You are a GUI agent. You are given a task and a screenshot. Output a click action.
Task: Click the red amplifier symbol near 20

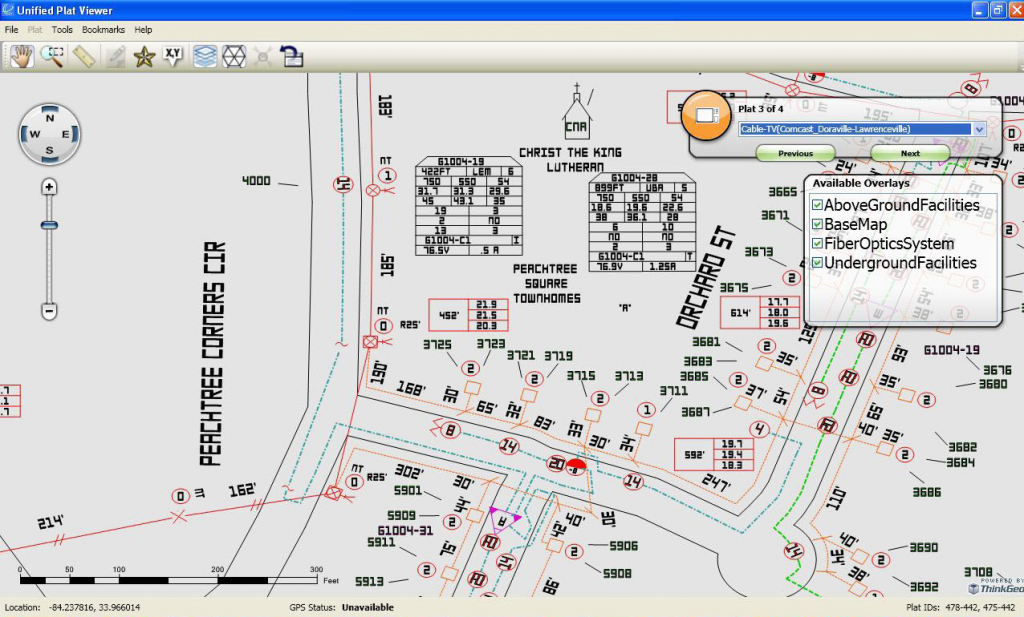(x=575, y=466)
